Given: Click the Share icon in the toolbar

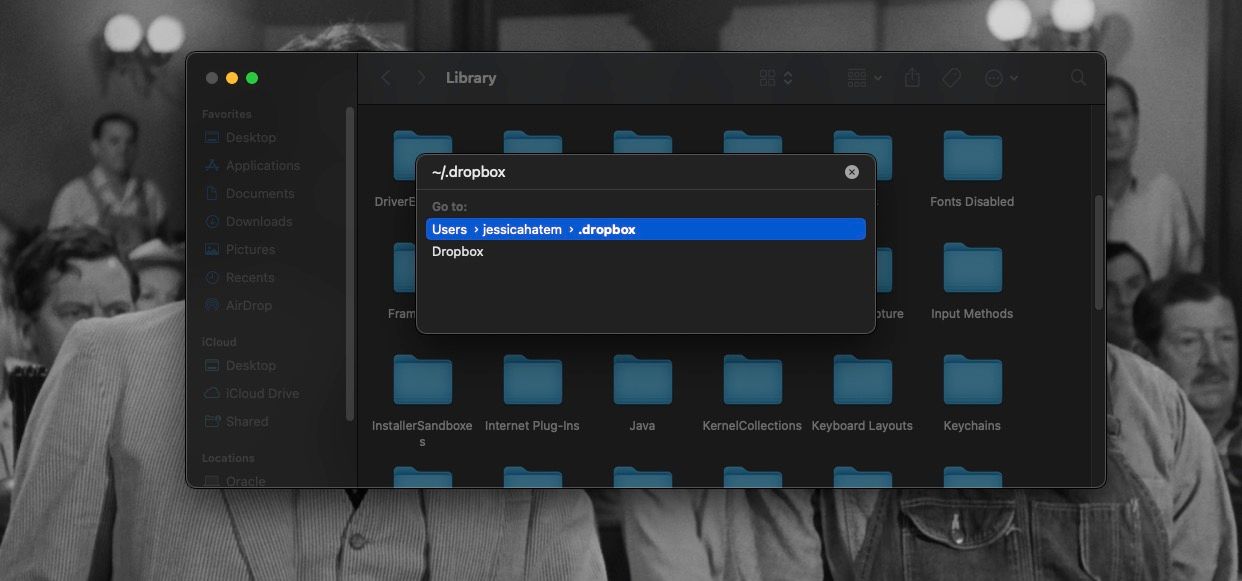Looking at the screenshot, I should pyautogui.click(x=911, y=77).
